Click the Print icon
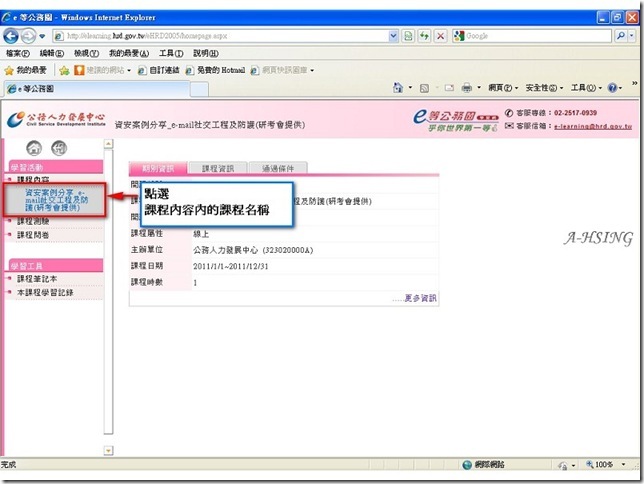 pyautogui.click(x=467, y=88)
